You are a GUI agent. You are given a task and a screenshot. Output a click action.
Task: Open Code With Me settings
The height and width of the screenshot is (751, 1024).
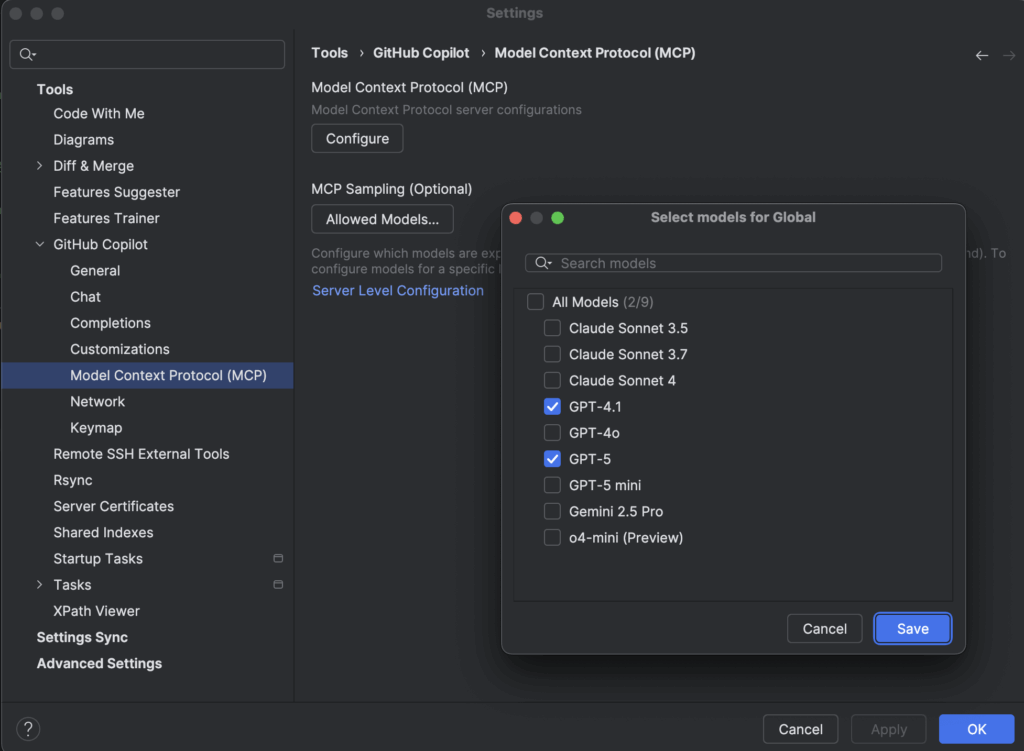(x=99, y=114)
